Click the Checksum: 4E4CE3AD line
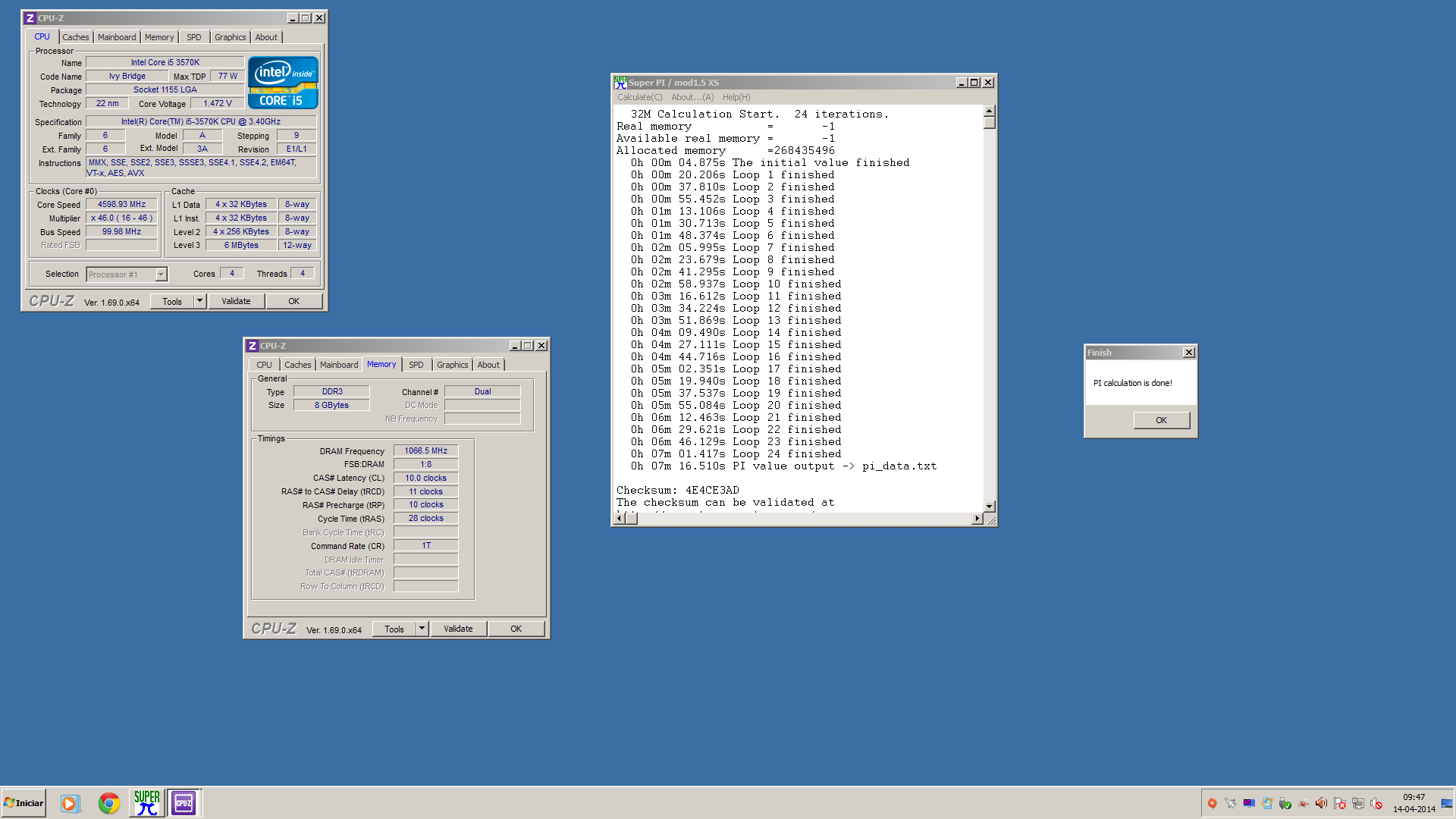This screenshot has width=1456, height=819. (677, 491)
